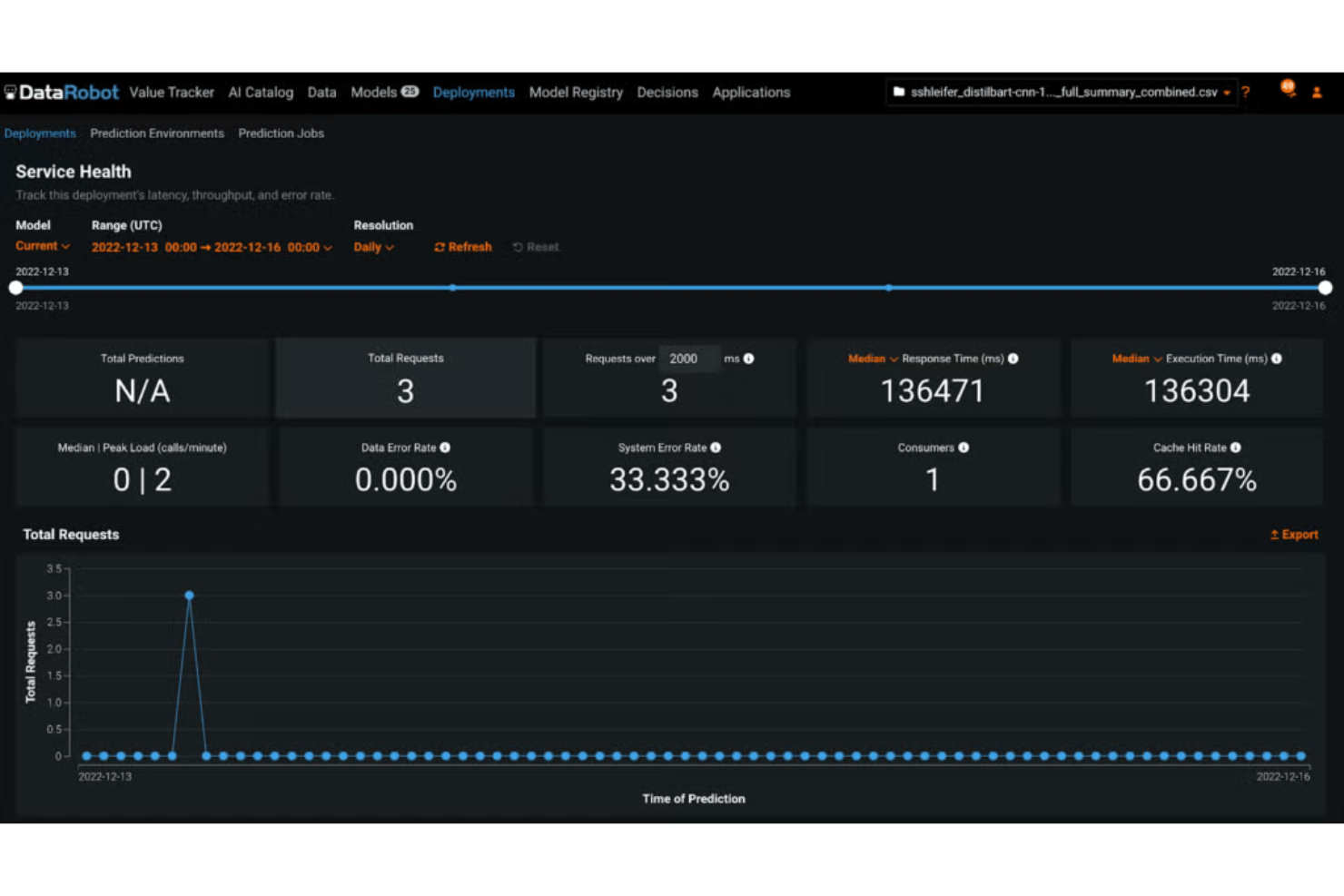This screenshot has width=1344, height=896.
Task: Go to Data in top navigation
Action: tap(321, 93)
